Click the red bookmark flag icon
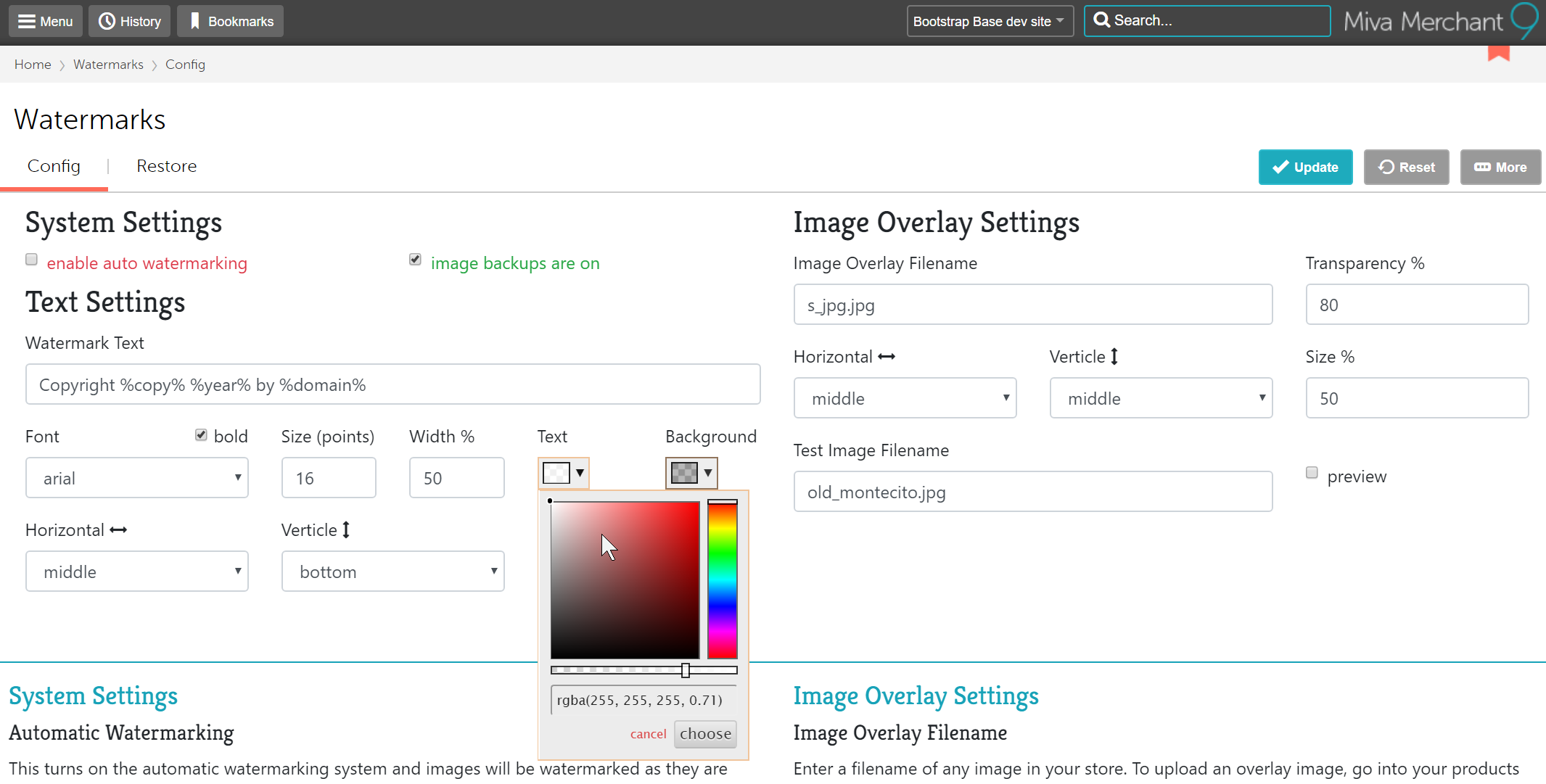 point(1498,53)
